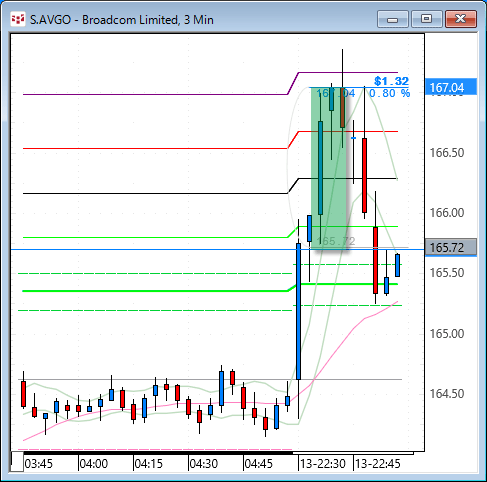
Task: Click the 13-22:45 time axis label
Action: [x=378, y=464]
